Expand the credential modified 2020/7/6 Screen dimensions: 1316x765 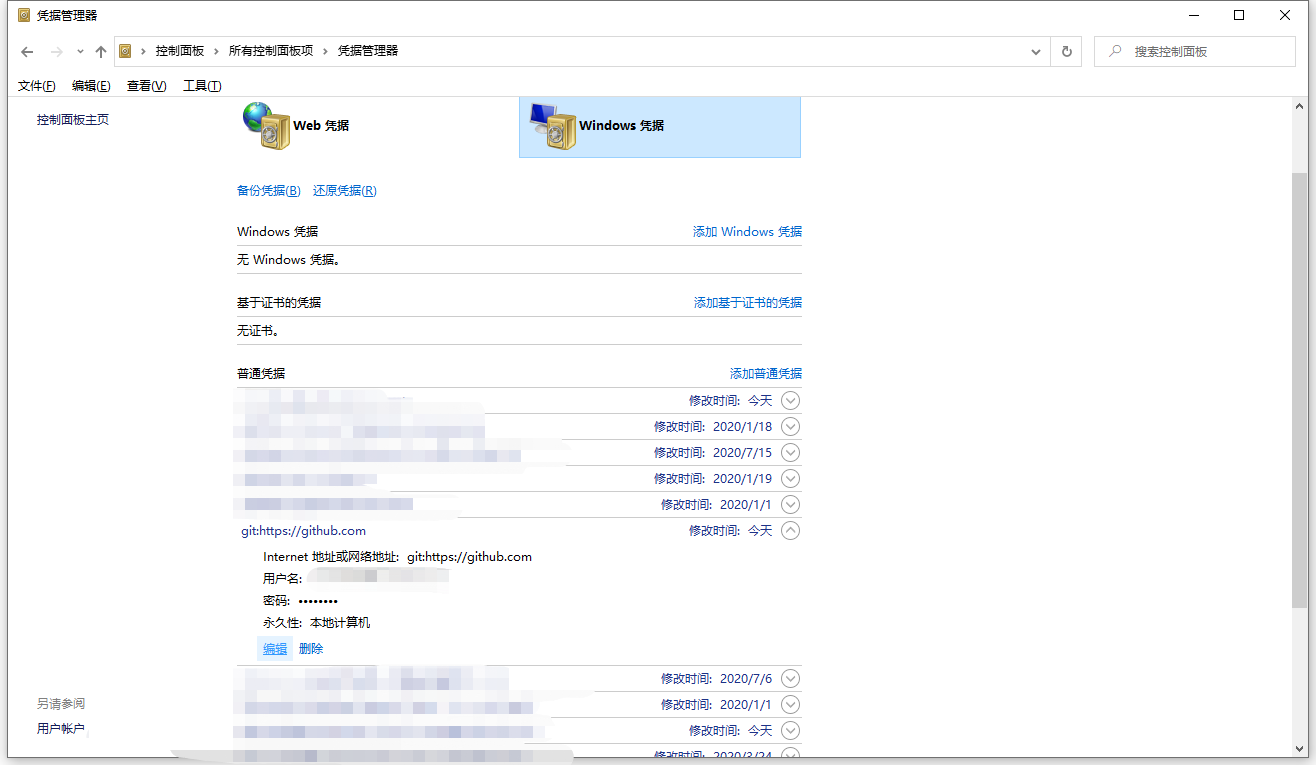tap(790, 679)
